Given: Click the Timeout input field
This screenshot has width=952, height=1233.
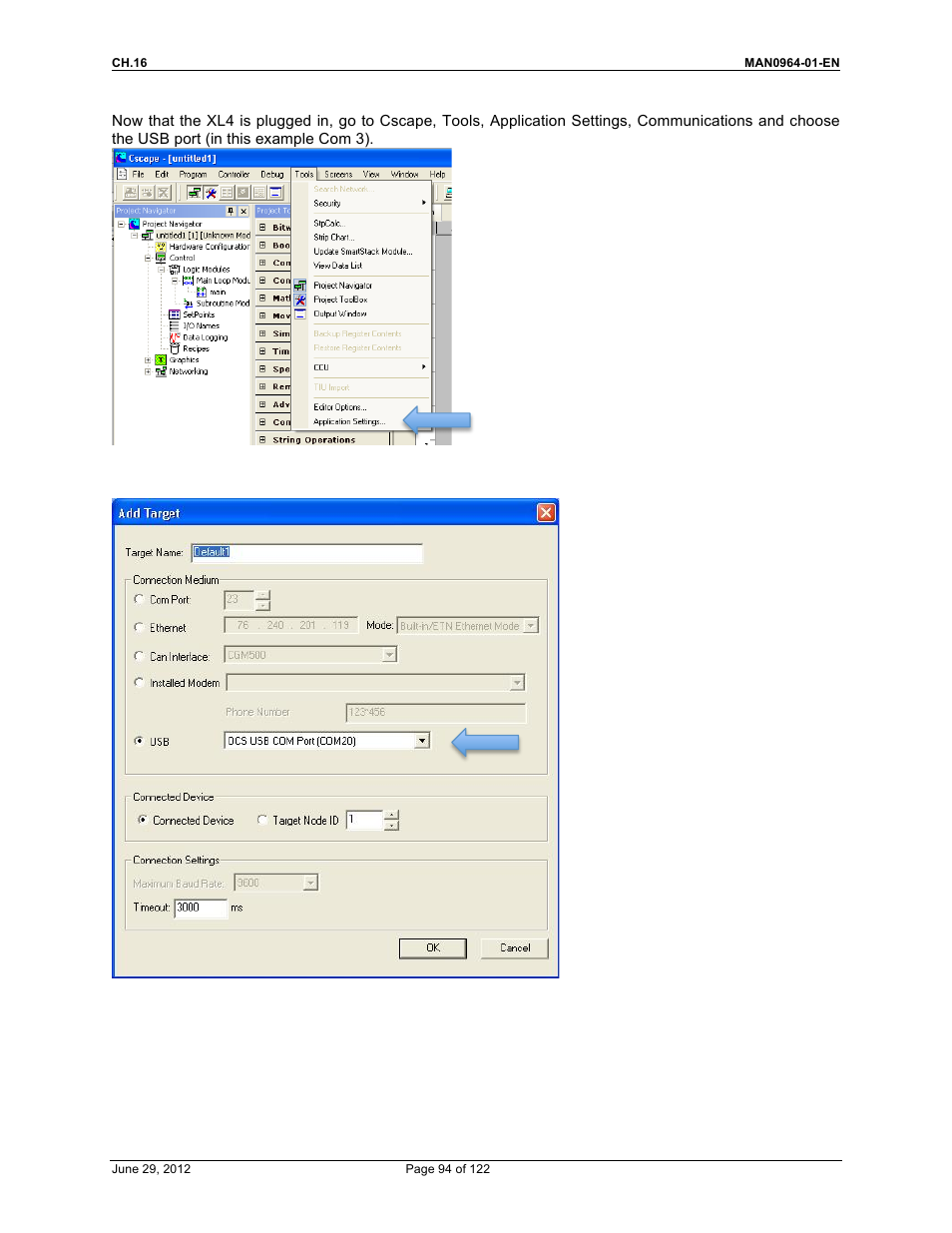Looking at the screenshot, I should point(202,908).
